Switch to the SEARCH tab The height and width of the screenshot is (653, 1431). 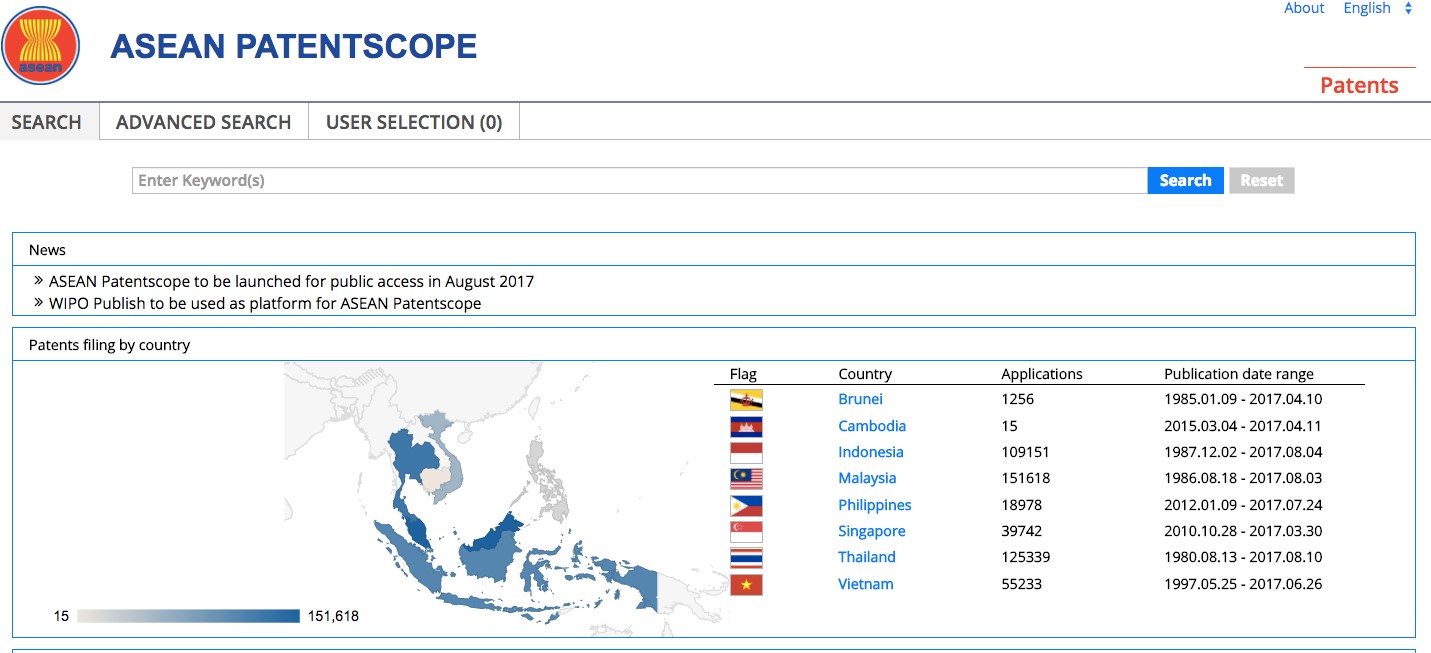point(47,122)
